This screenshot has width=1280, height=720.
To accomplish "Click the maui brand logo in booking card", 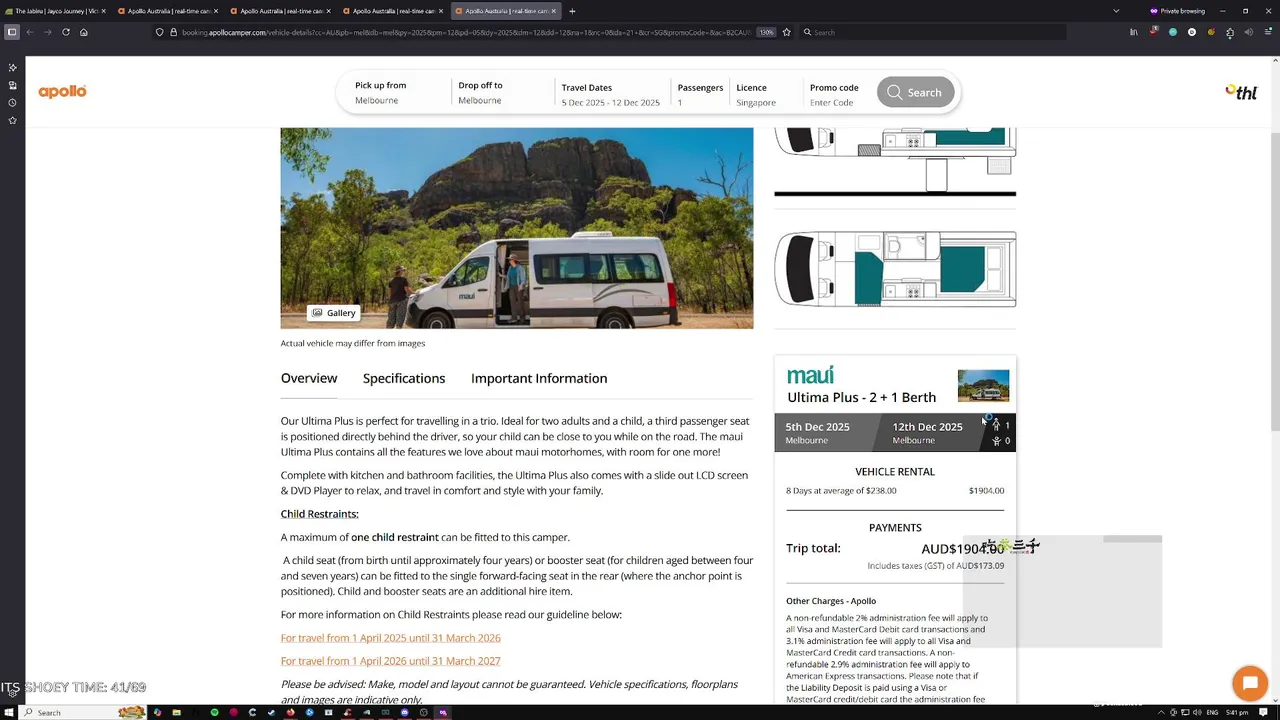I will (x=810, y=375).
